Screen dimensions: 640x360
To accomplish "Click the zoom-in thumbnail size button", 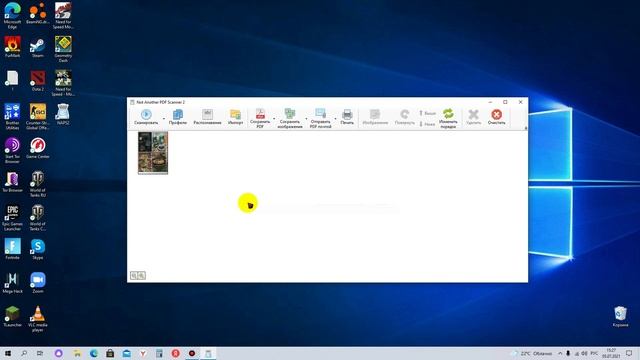I will tap(141, 276).
